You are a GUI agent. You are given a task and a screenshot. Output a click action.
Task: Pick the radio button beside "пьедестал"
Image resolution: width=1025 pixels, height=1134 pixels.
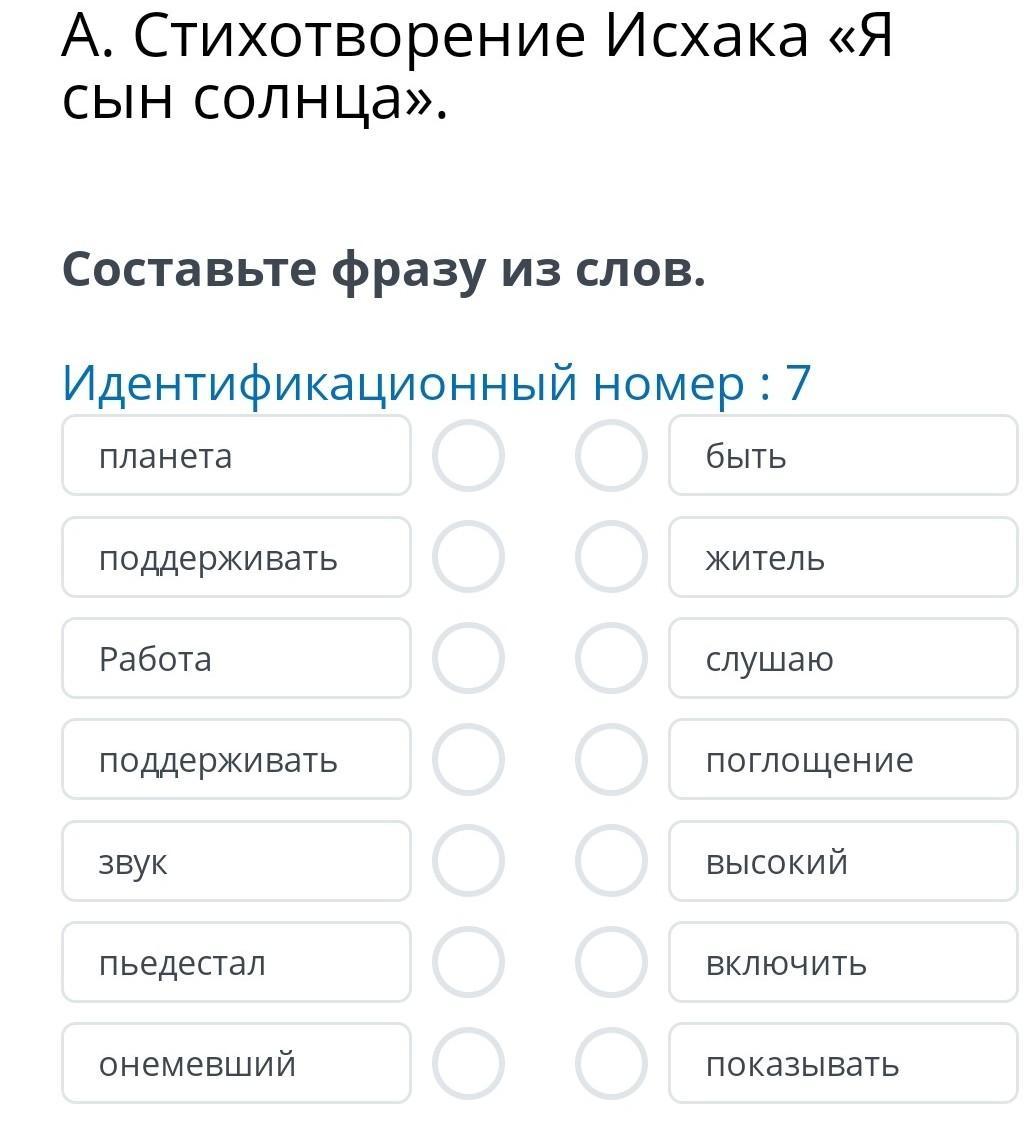coord(468,963)
